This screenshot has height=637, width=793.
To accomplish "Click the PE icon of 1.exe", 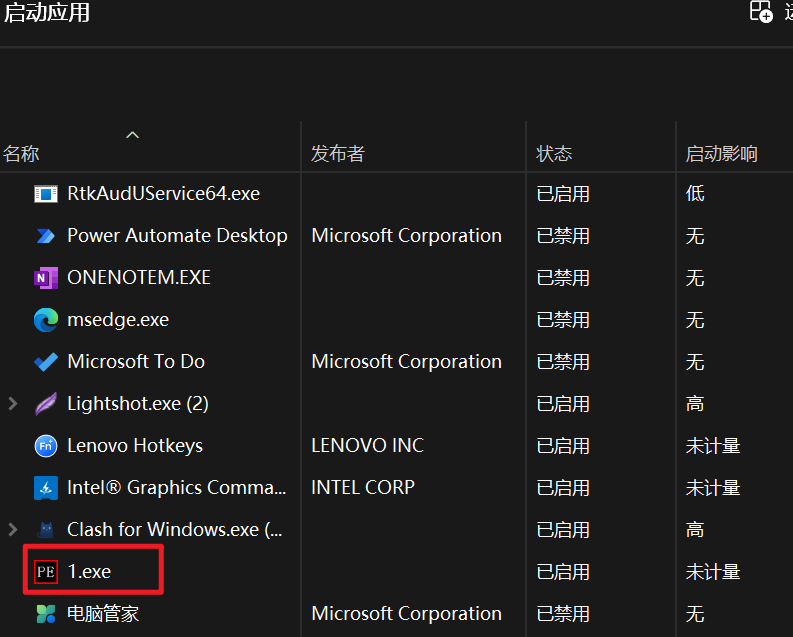I will coord(46,572).
